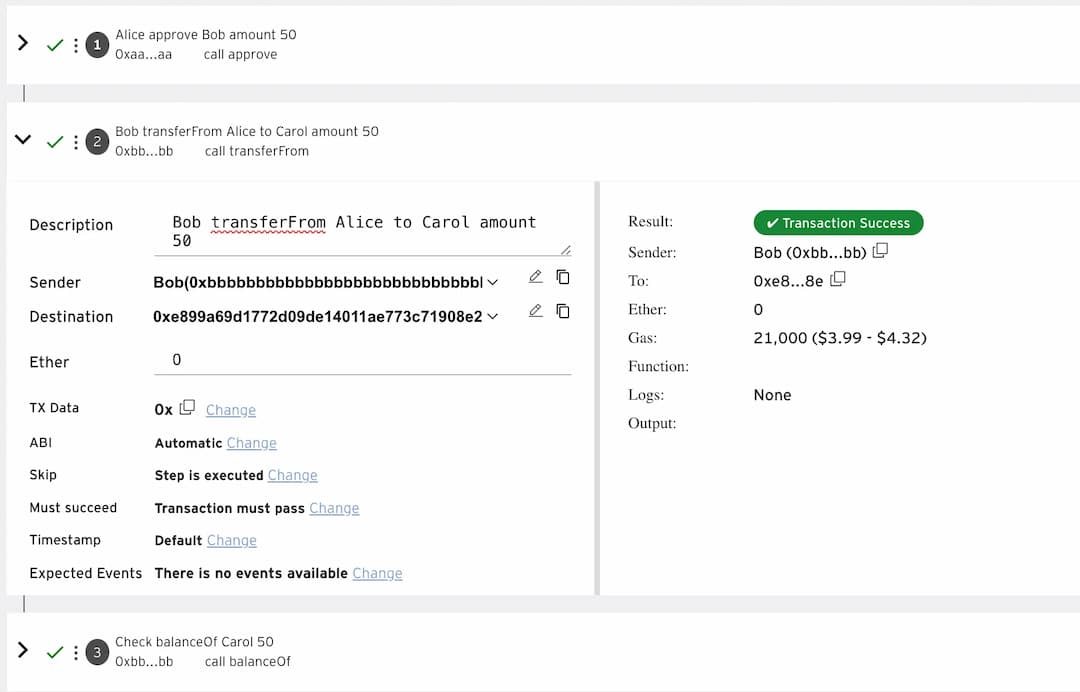
Task: Copy the TX Data value 0x
Action: click(x=187, y=408)
